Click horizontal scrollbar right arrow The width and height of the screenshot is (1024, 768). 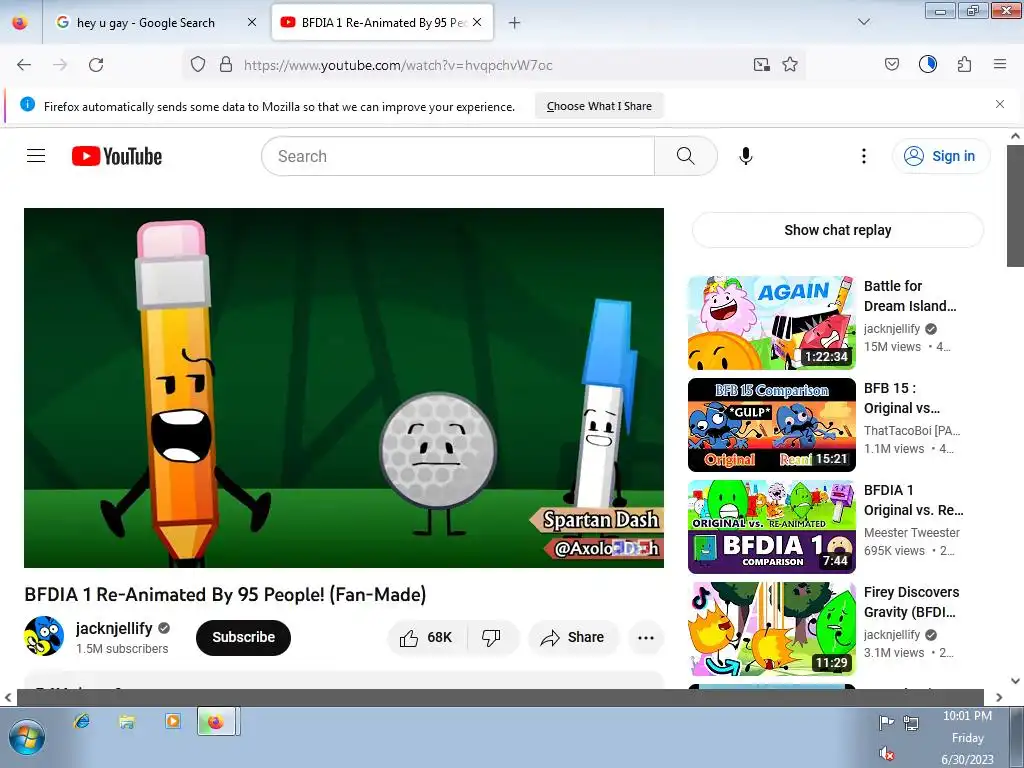click(999, 697)
